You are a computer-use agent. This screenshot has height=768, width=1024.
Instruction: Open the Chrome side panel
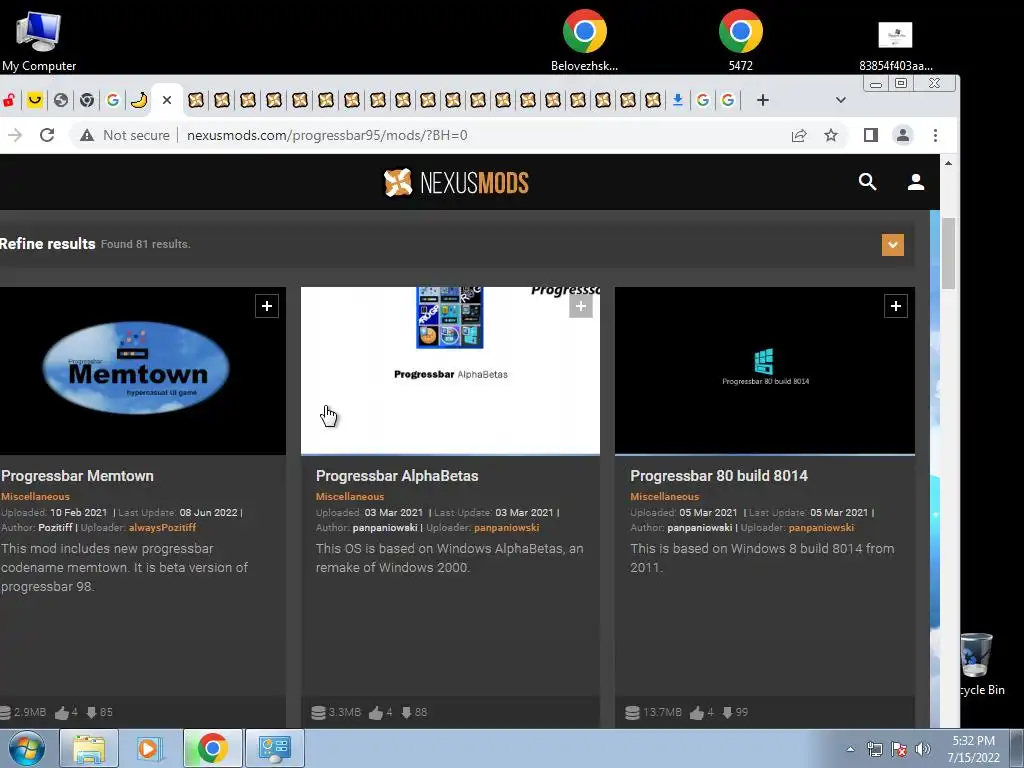pyautogui.click(x=871, y=135)
